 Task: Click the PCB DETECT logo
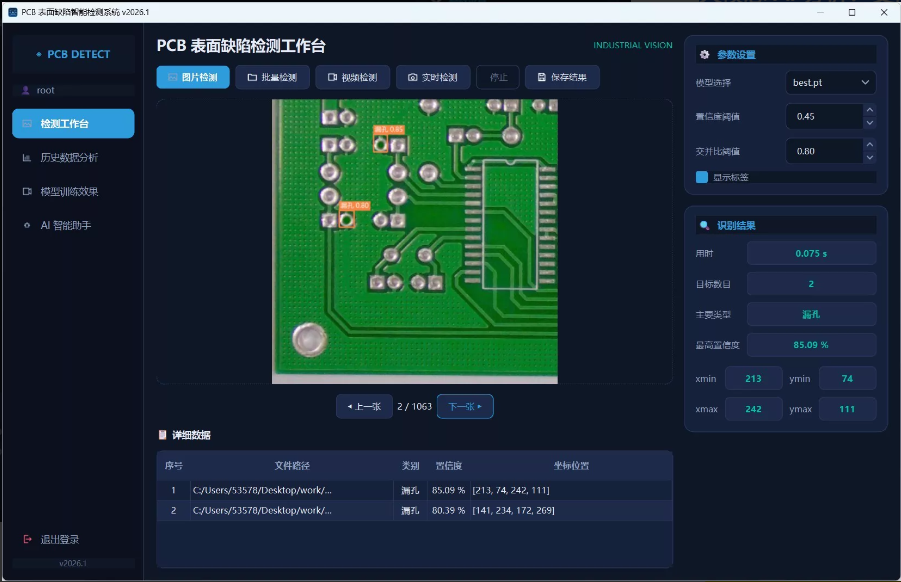73,54
